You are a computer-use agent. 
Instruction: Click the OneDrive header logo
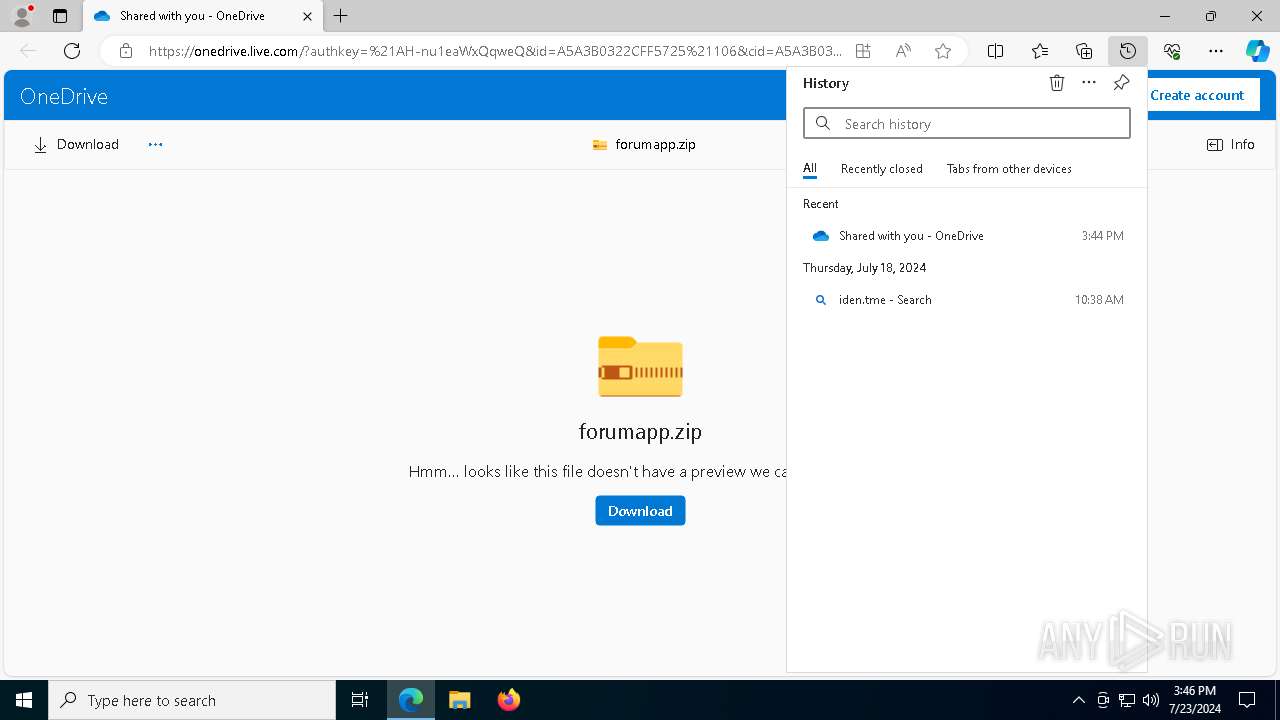pos(64,96)
